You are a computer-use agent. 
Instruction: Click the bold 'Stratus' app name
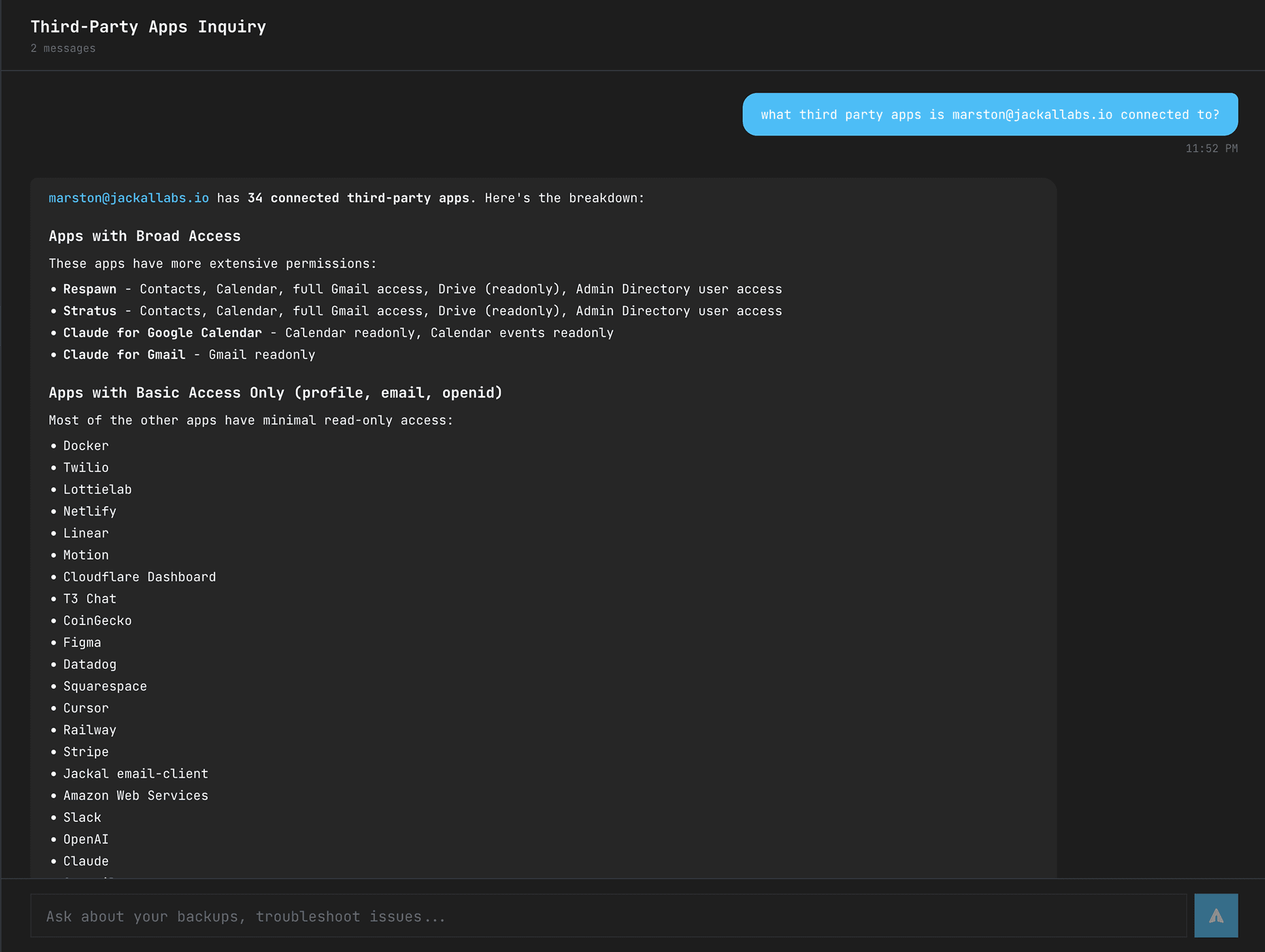click(x=90, y=311)
